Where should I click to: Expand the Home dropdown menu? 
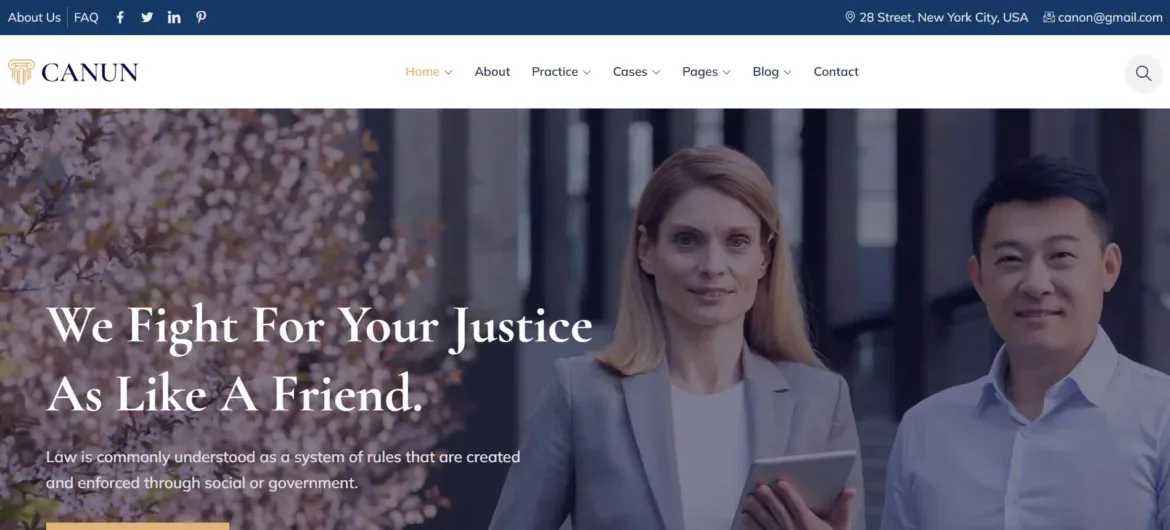pyautogui.click(x=428, y=72)
